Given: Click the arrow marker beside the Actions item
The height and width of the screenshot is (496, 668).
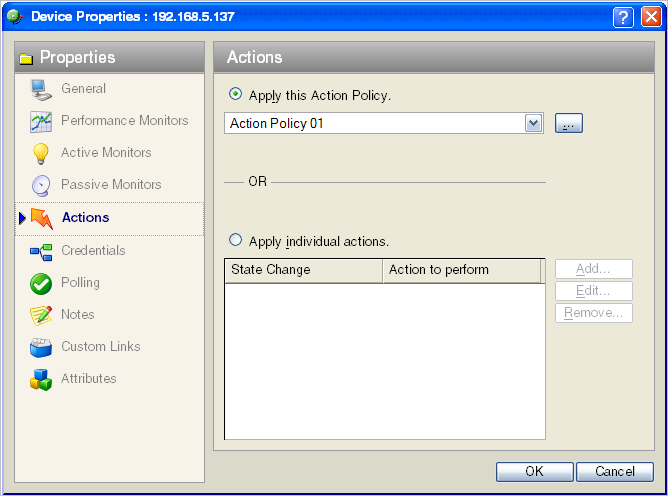Looking at the screenshot, I should pyautogui.click(x=23, y=219).
